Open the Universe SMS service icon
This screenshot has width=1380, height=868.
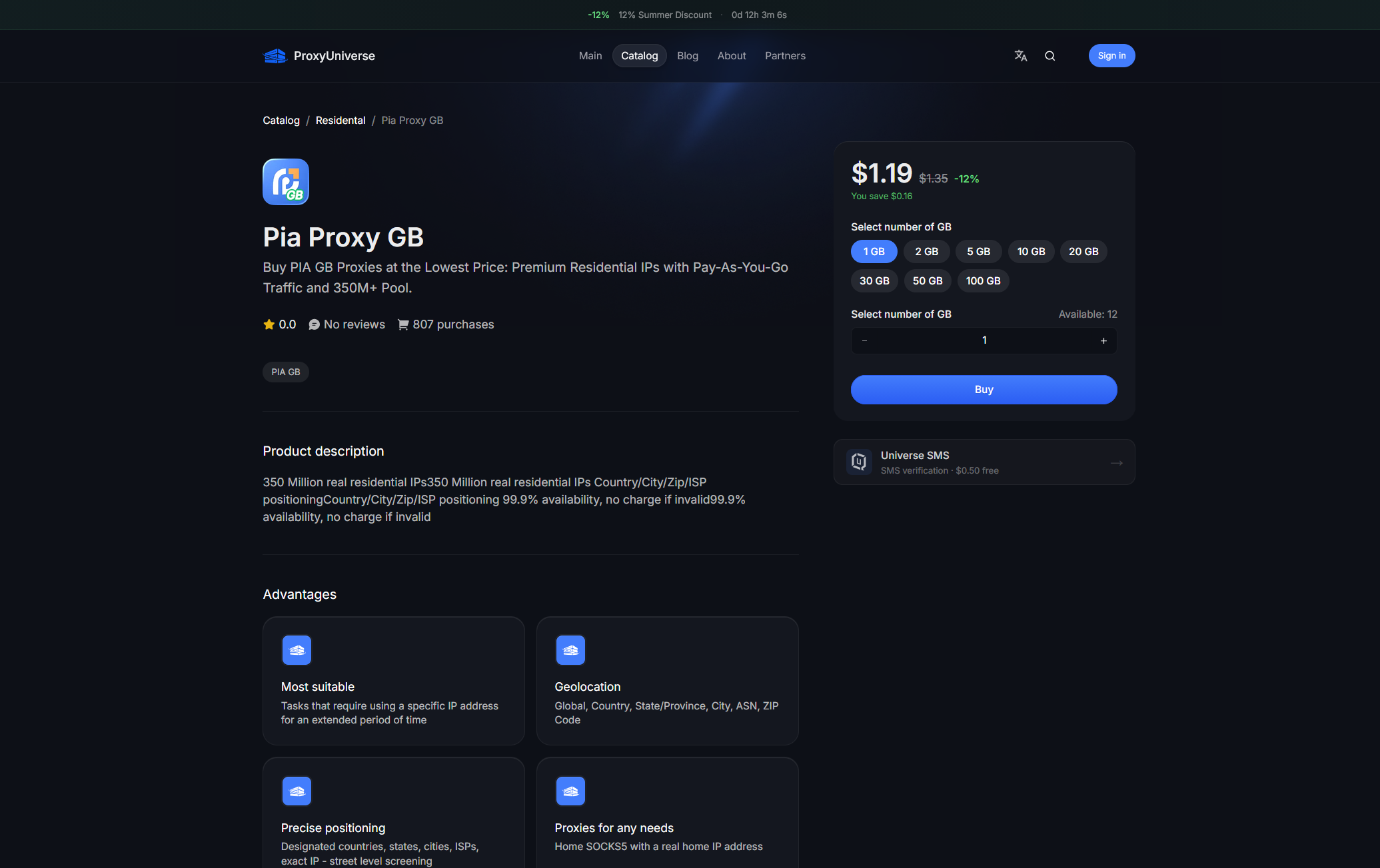point(859,462)
